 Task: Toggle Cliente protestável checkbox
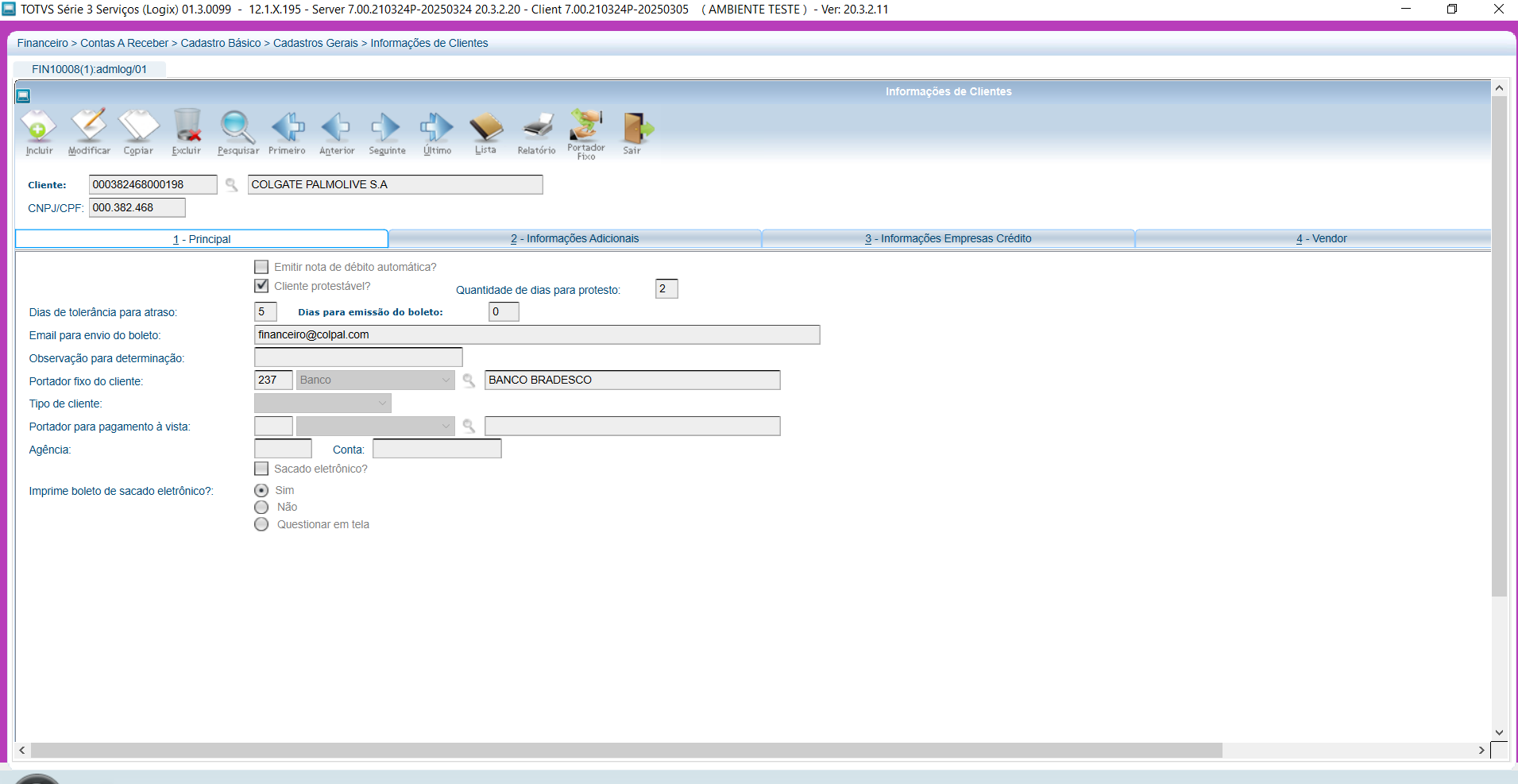[x=261, y=286]
